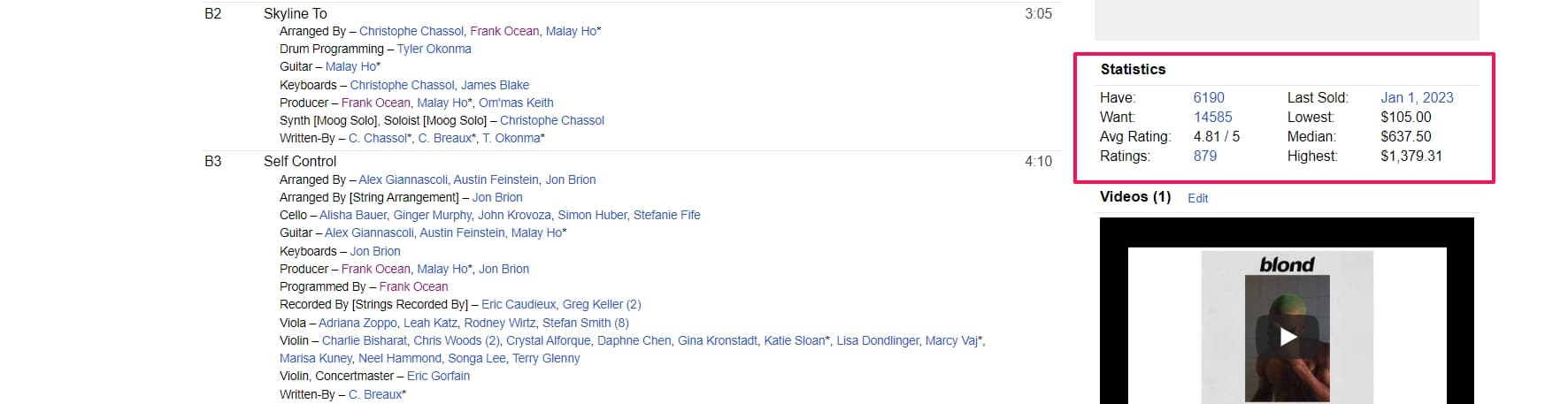The width and height of the screenshot is (1568, 404).
Task: Open Simon Huber cello credit
Action: click(x=592, y=215)
